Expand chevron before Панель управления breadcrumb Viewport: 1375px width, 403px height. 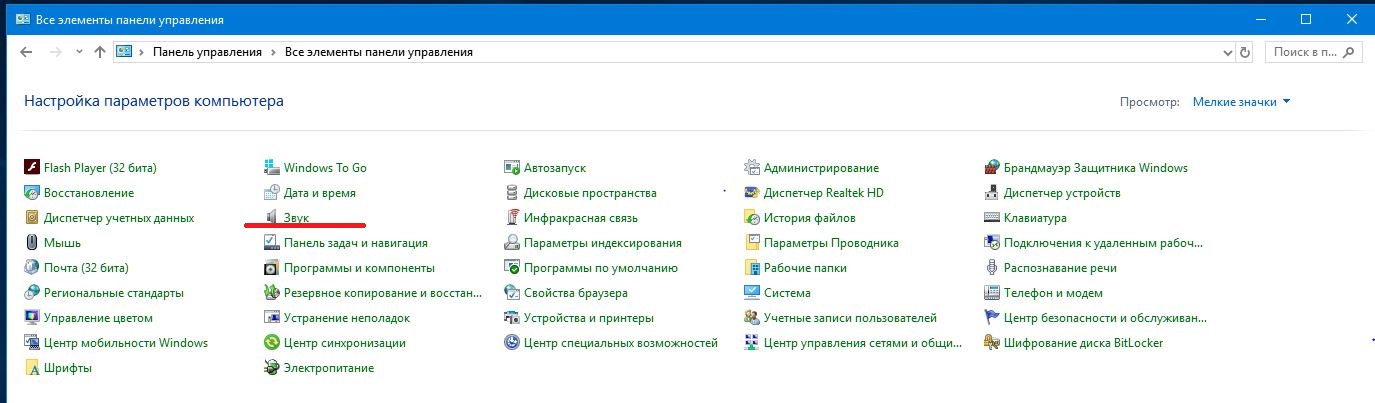coord(142,52)
